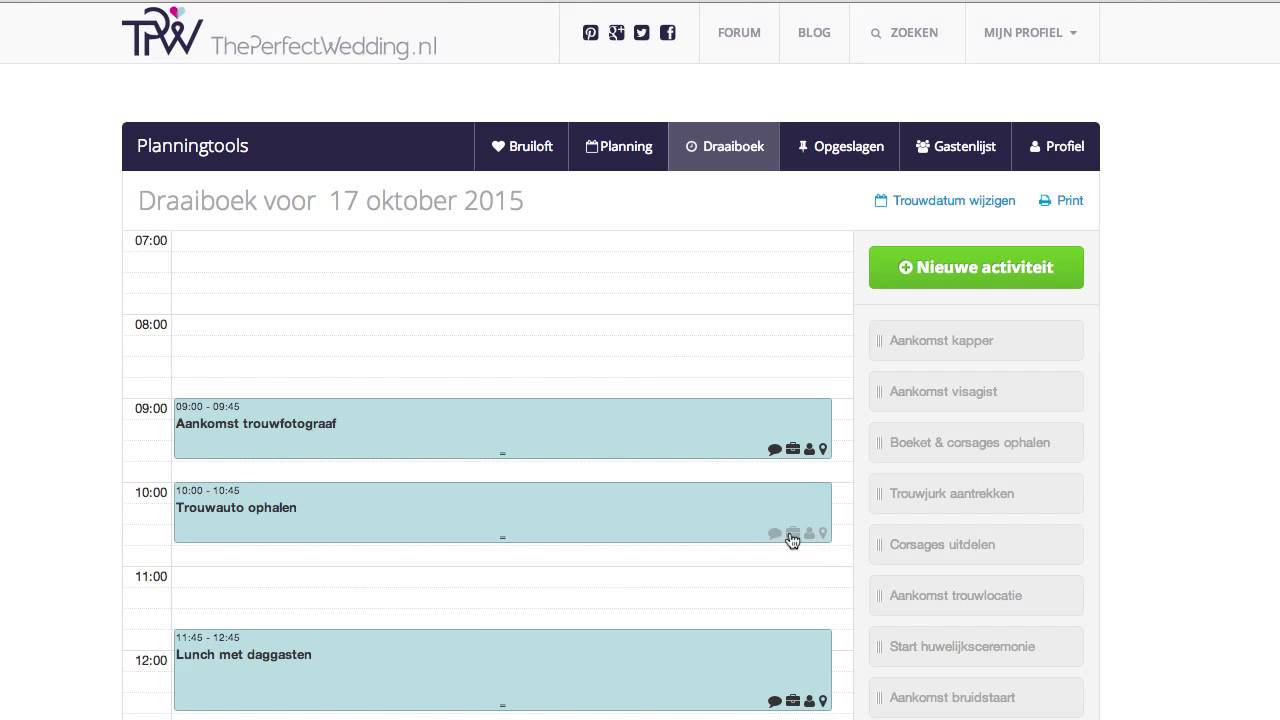Open the MIJN PROFIEL dropdown
Image resolution: width=1280 pixels, height=720 pixels.
click(x=1030, y=33)
